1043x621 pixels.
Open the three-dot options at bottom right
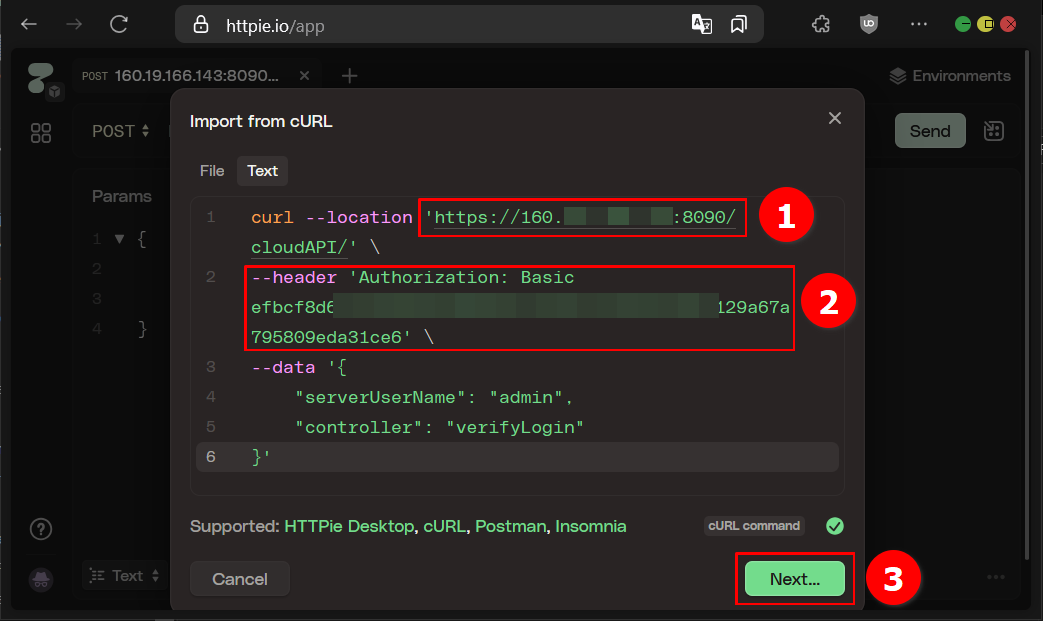click(996, 577)
